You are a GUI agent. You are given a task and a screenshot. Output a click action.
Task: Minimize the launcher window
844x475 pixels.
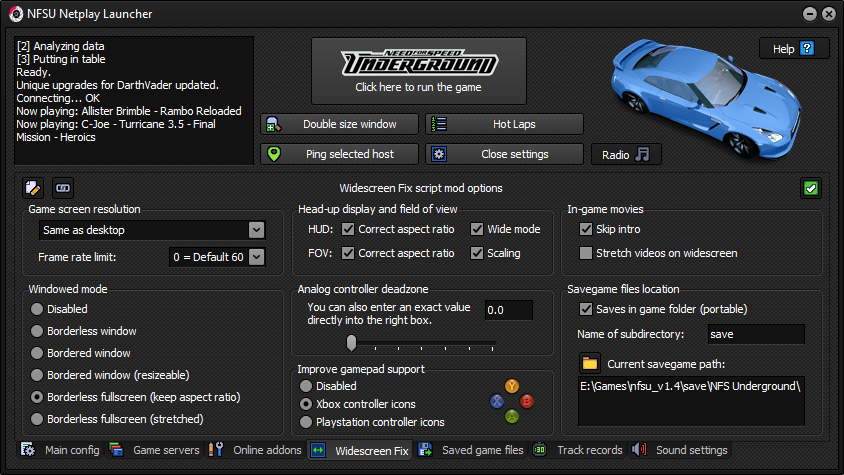810,14
